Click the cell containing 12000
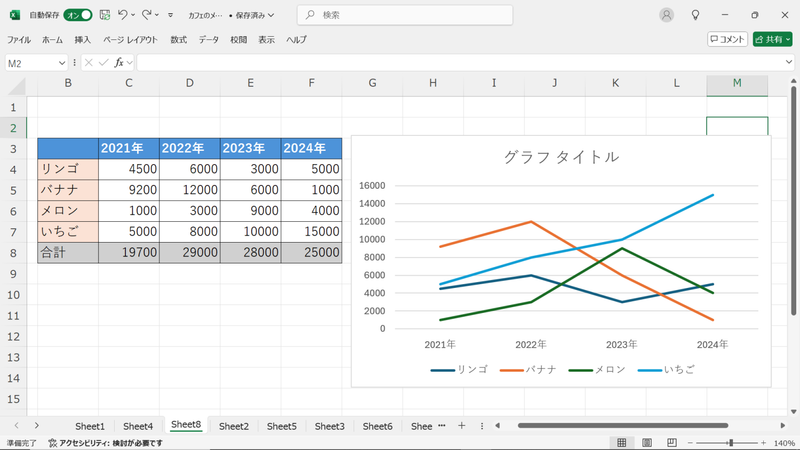The height and width of the screenshot is (450, 800). click(189, 190)
